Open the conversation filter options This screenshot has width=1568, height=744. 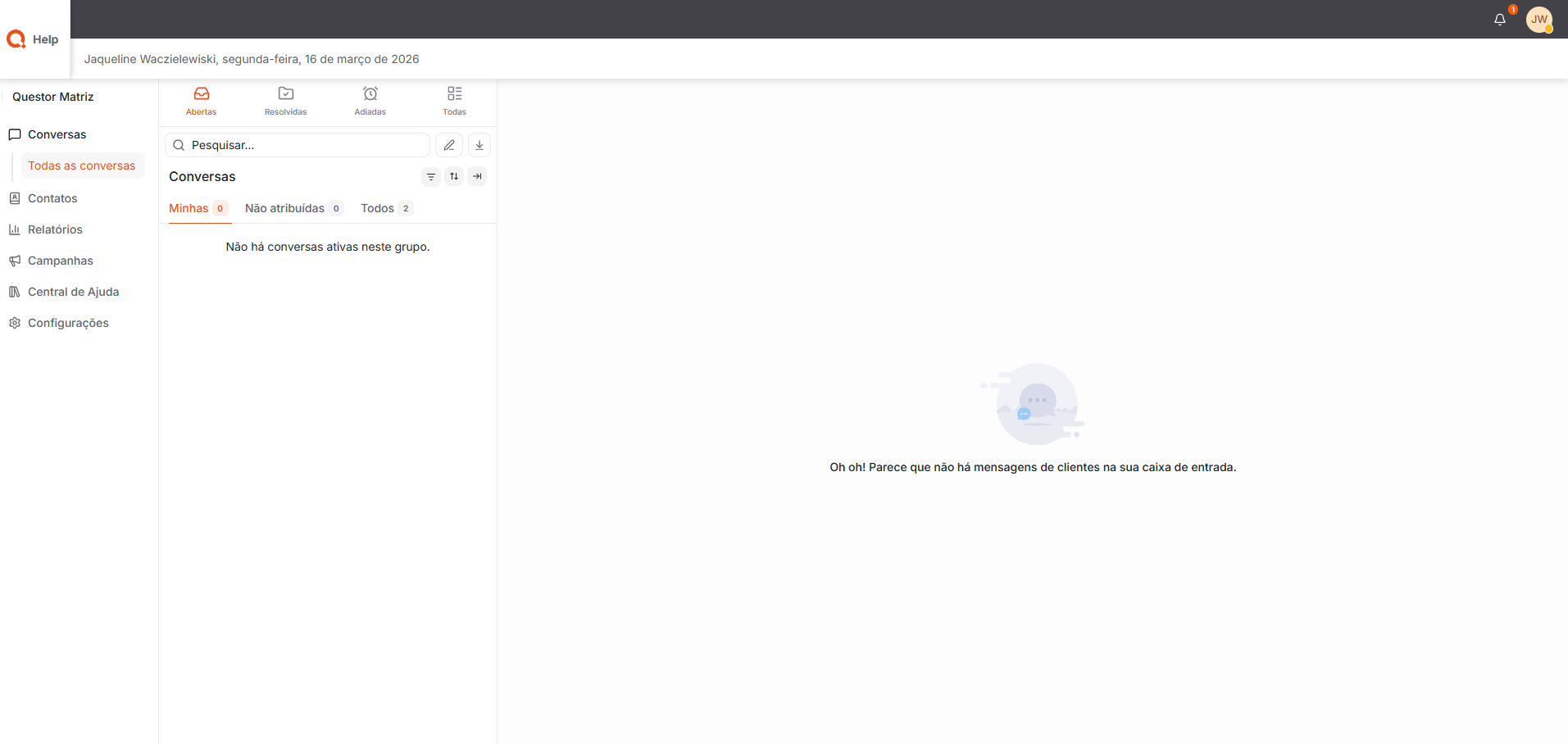[x=431, y=176]
